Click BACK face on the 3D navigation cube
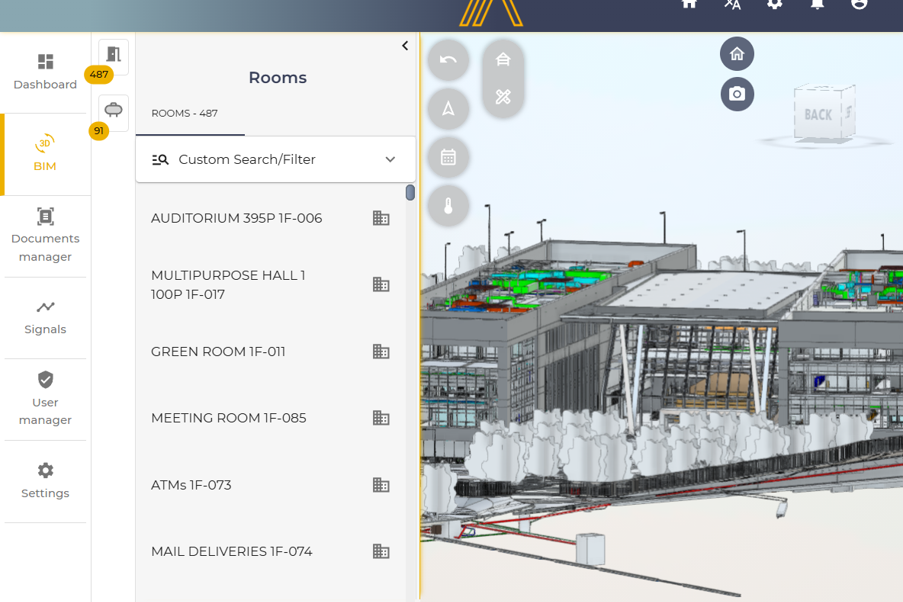The height and width of the screenshot is (602, 903). [820, 115]
